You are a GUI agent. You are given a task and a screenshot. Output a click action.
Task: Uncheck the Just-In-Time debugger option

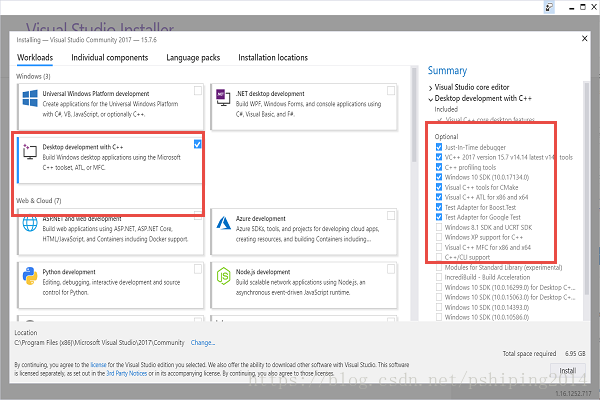click(x=439, y=147)
